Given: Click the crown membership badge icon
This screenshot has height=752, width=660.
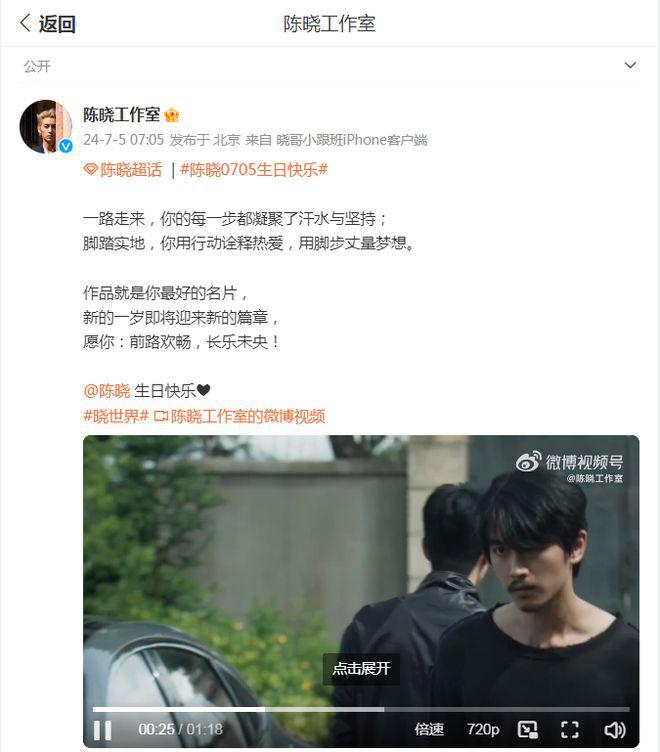Looking at the screenshot, I should click(x=171, y=115).
